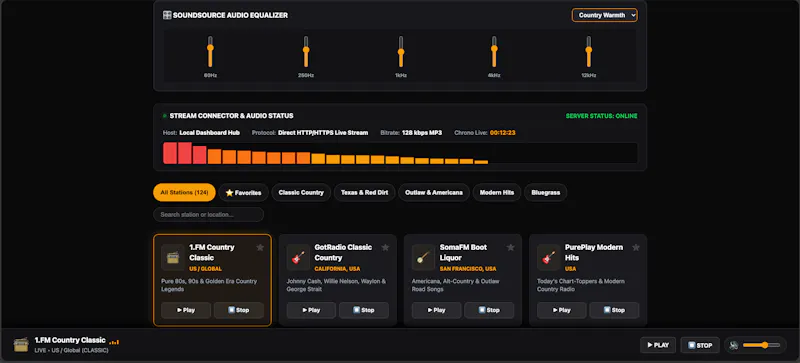Click the banjo icon on SomaFM Boot Liquor card
Viewport: 800px width, 363px height.
pos(423,257)
